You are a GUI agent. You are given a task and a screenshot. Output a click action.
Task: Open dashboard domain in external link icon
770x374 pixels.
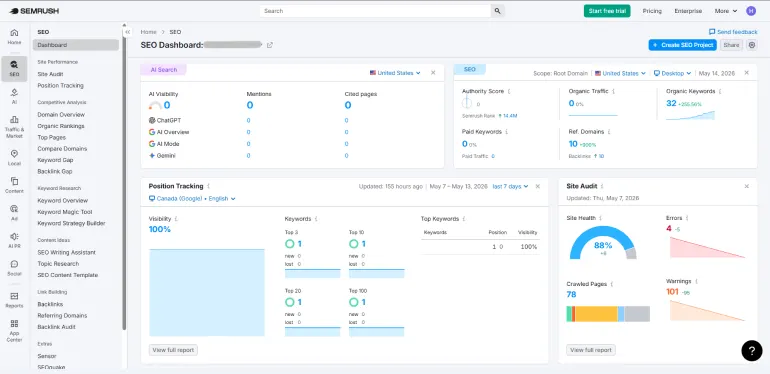click(x=270, y=45)
